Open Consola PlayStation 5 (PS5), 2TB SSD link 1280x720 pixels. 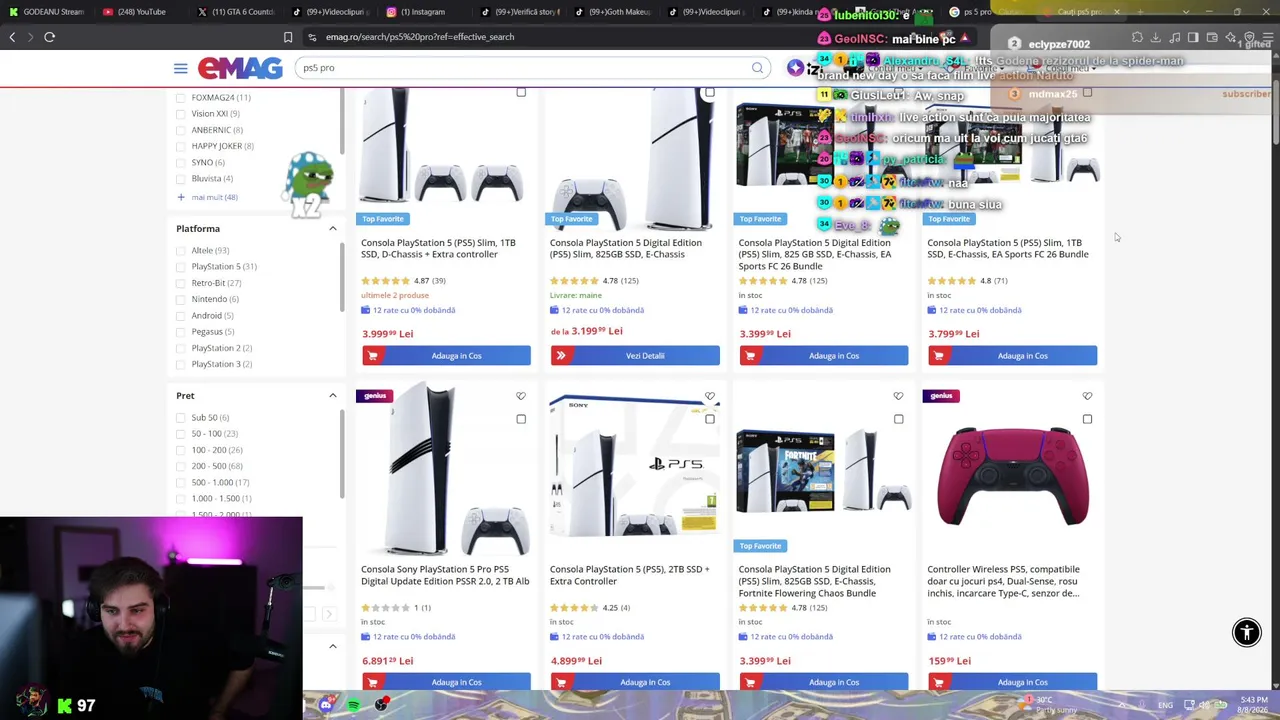(x=630, y=575)
